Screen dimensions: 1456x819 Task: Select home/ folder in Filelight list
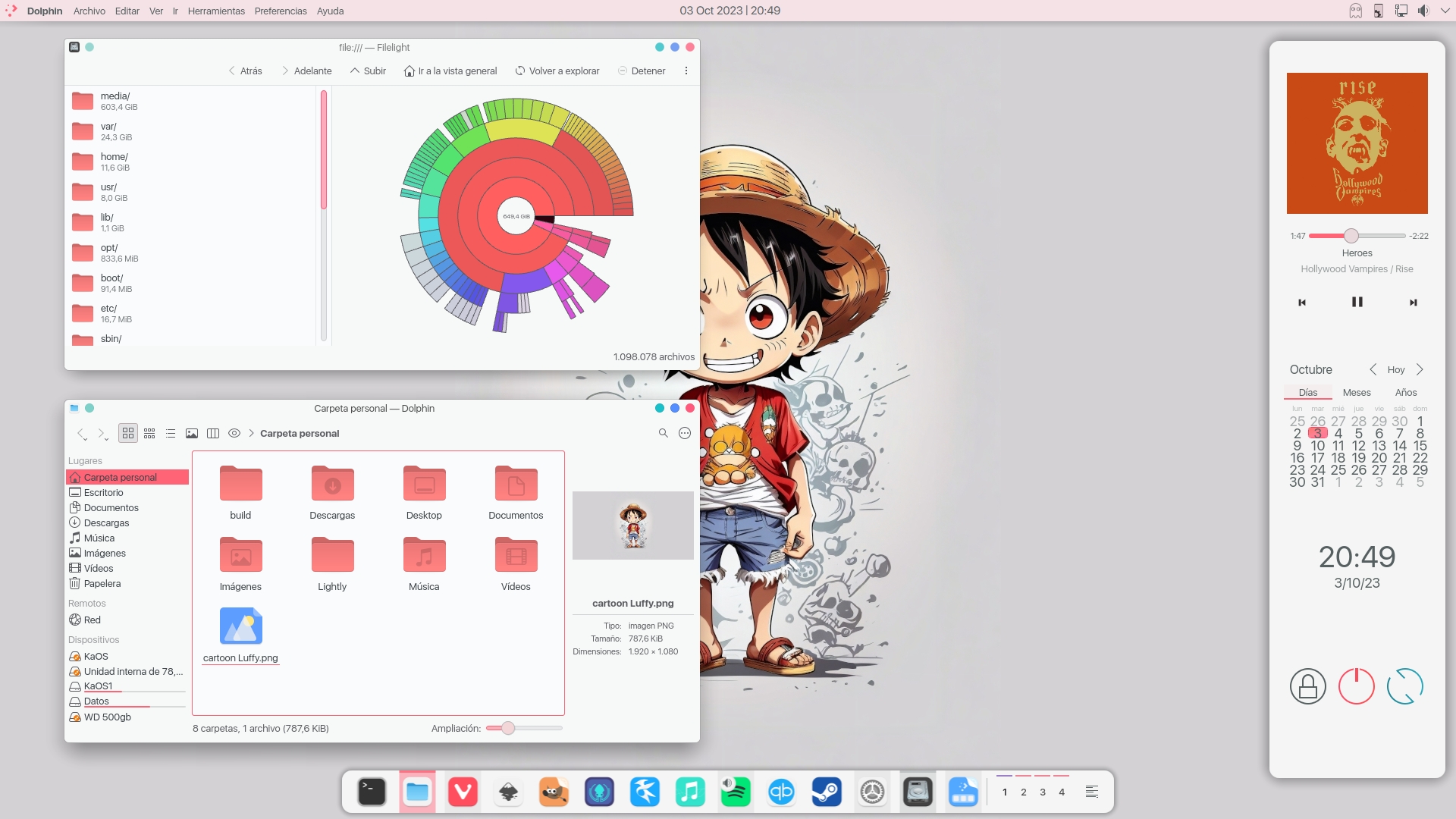(x=190, y=162)
